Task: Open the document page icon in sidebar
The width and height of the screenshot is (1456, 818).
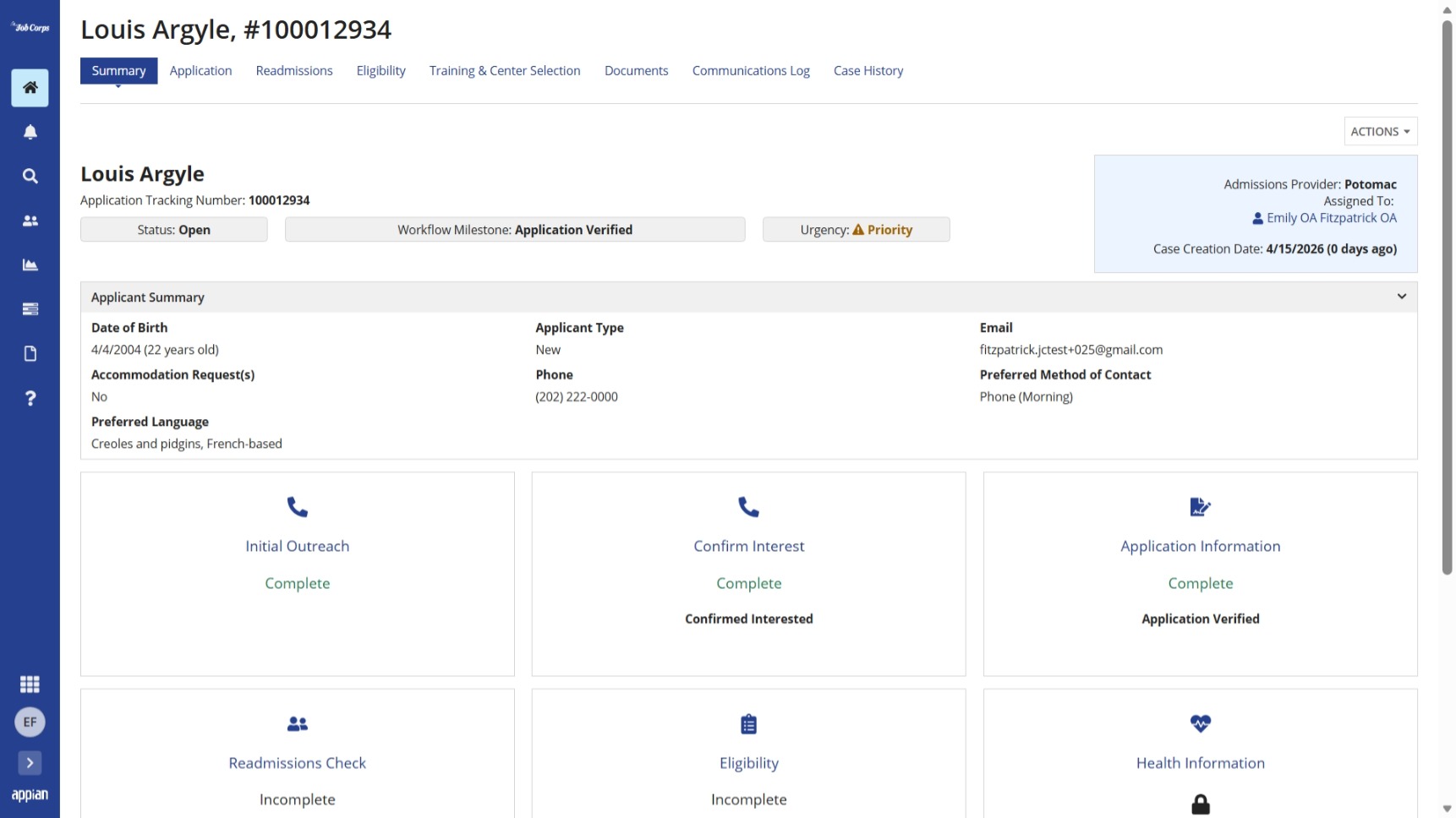Action: [x=30, y=353]
